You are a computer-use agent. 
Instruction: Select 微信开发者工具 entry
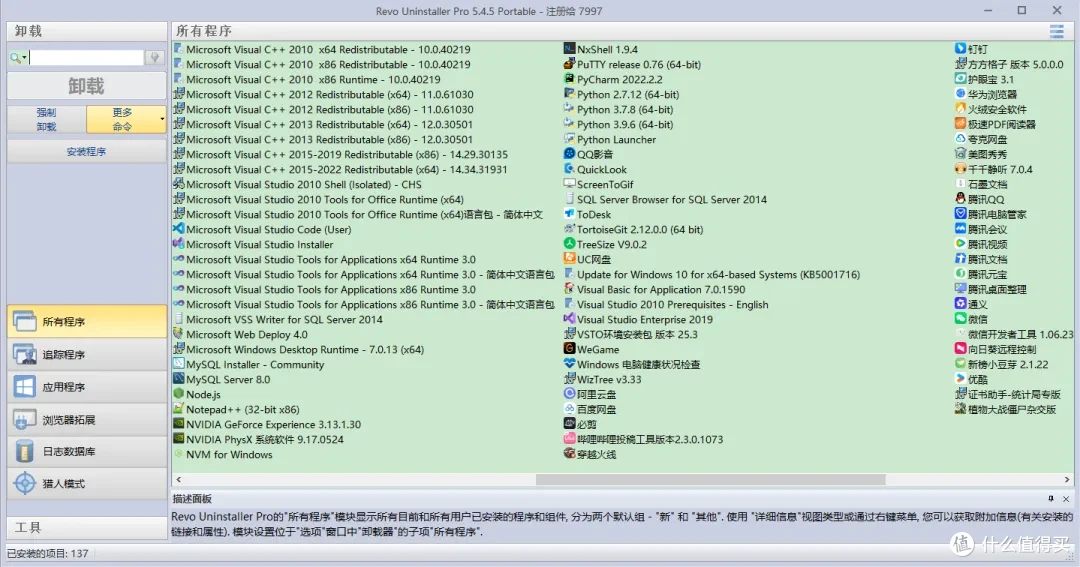[x=1014, y=334]
